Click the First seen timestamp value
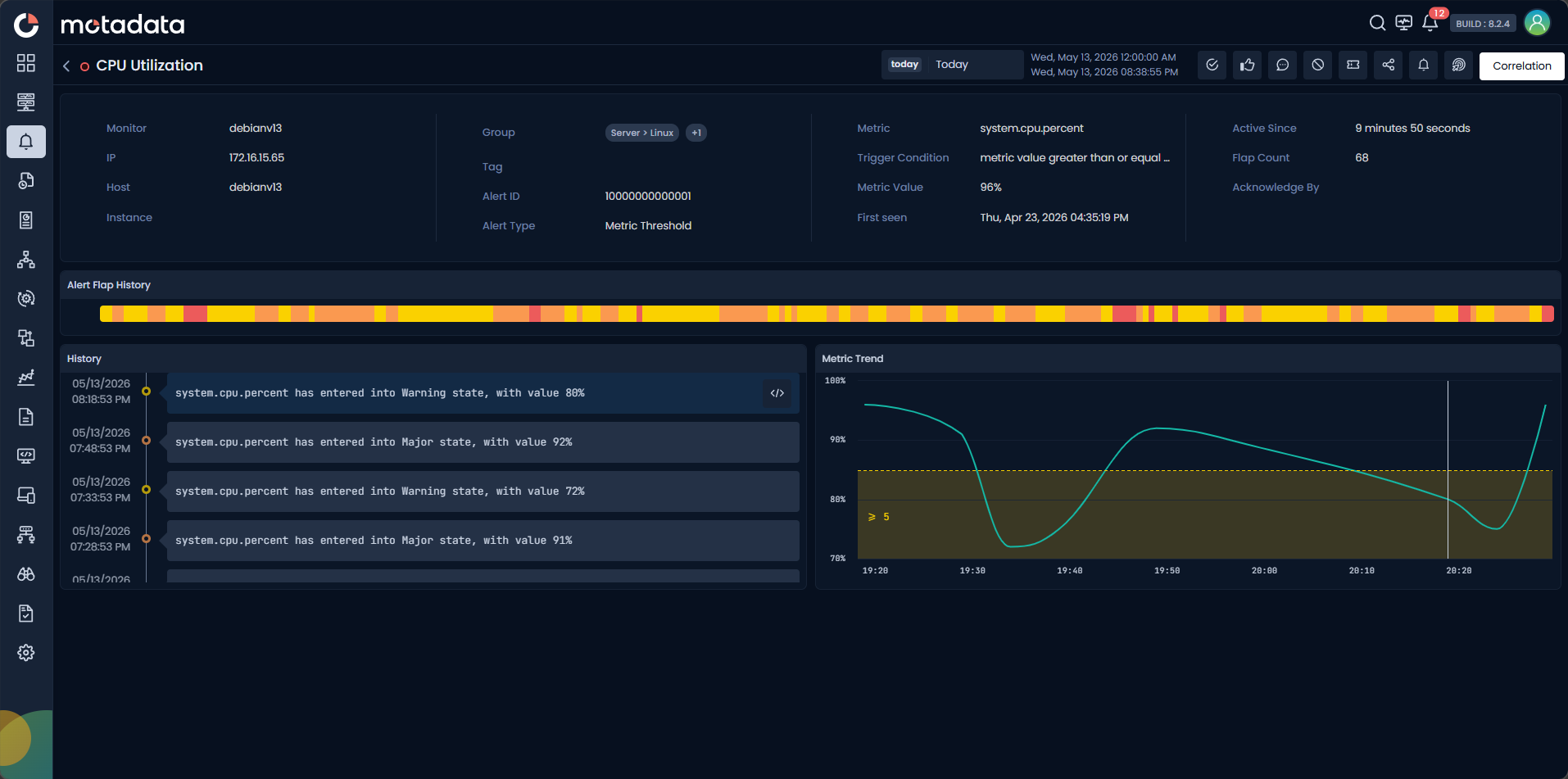Image resolution: width=1568 pixels, height=779 pixels. pyautogui.click(x=1054, y=218)
